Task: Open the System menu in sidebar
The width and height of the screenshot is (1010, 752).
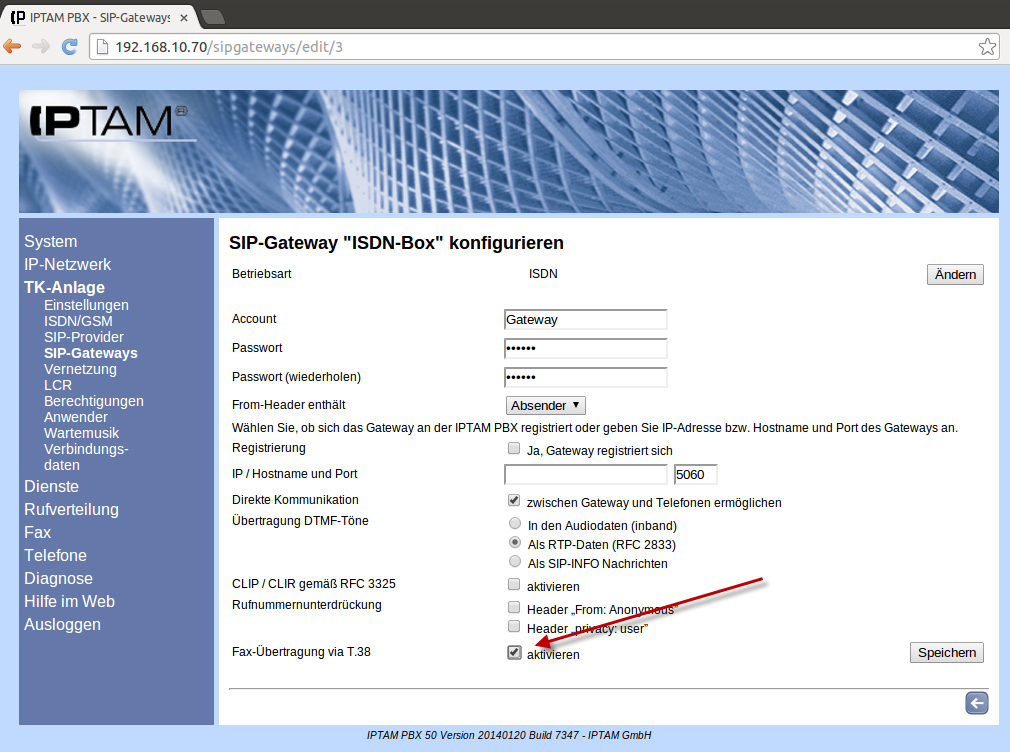Action: (51, 241)
